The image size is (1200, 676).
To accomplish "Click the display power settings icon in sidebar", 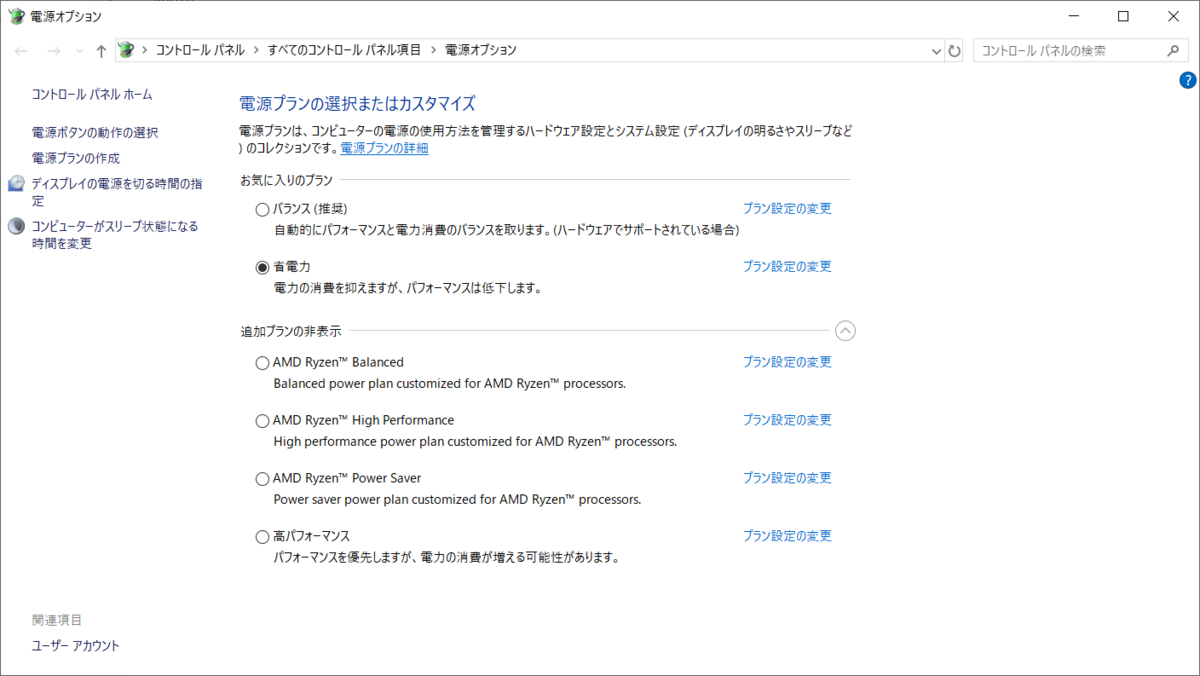I will click(x=16, y=184).
